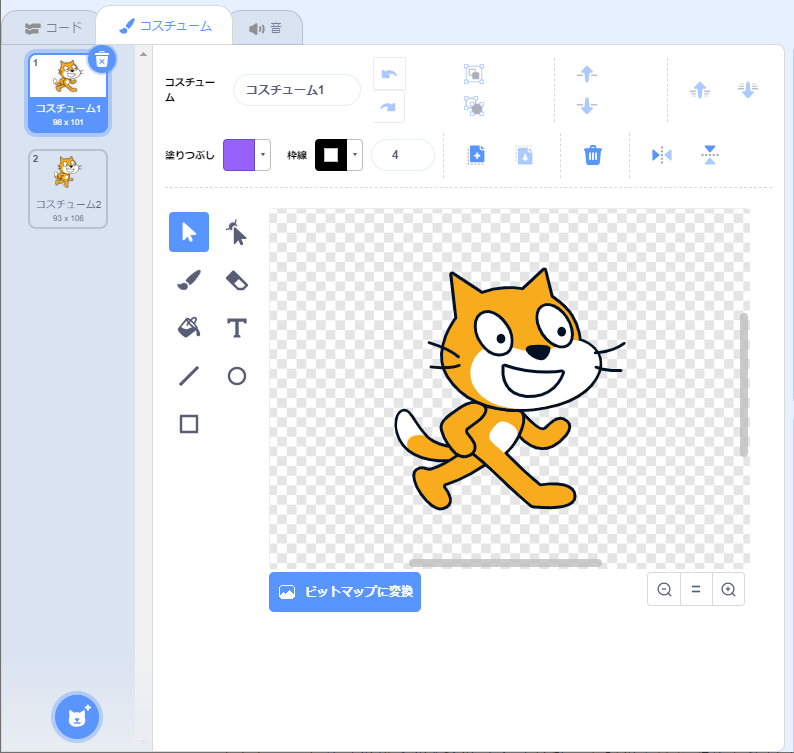Select the Fill bucket tool
Screen dimensions: 794x753
pos(188,328)
